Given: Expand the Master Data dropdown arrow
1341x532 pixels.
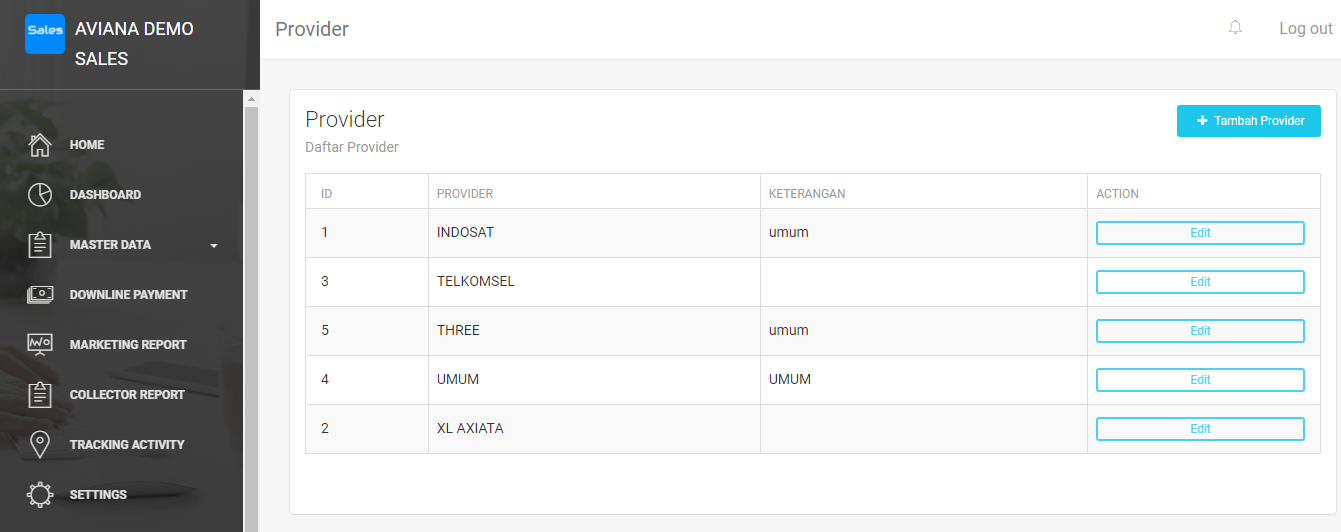Looking at the screenshot, I should click(214, 245).
